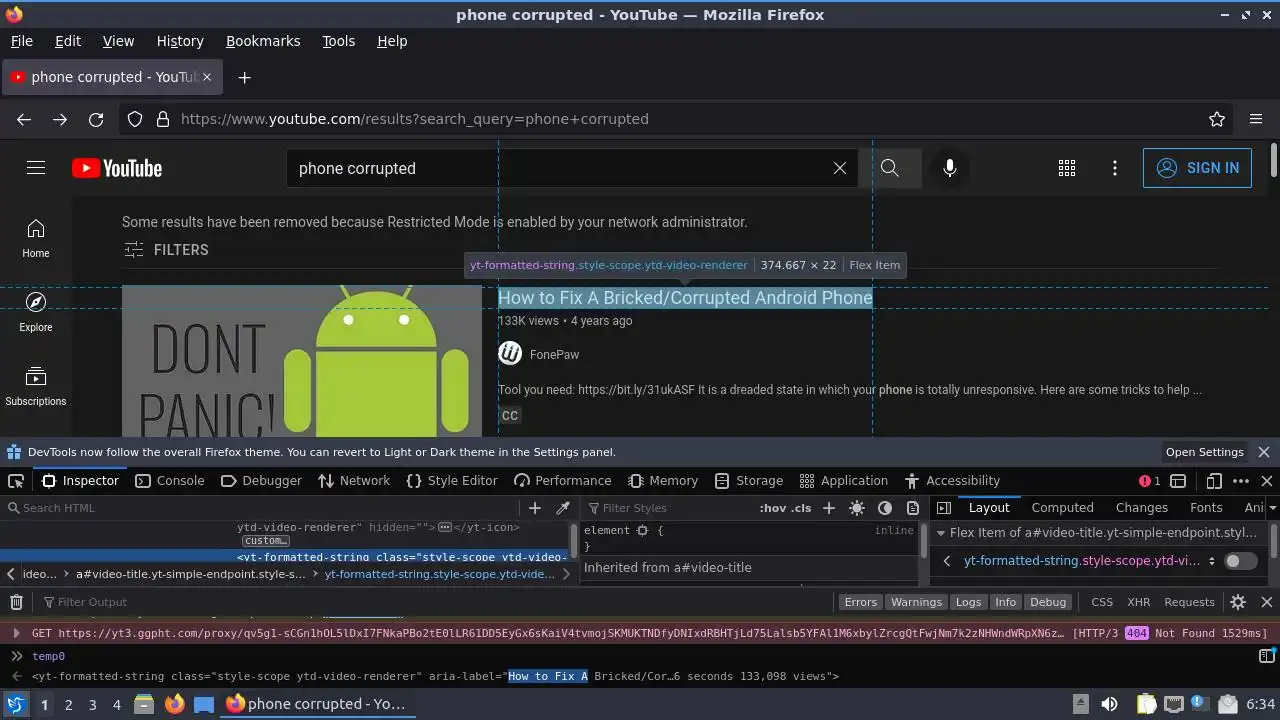Toggle the :hov pseudo-class panel

772,508
